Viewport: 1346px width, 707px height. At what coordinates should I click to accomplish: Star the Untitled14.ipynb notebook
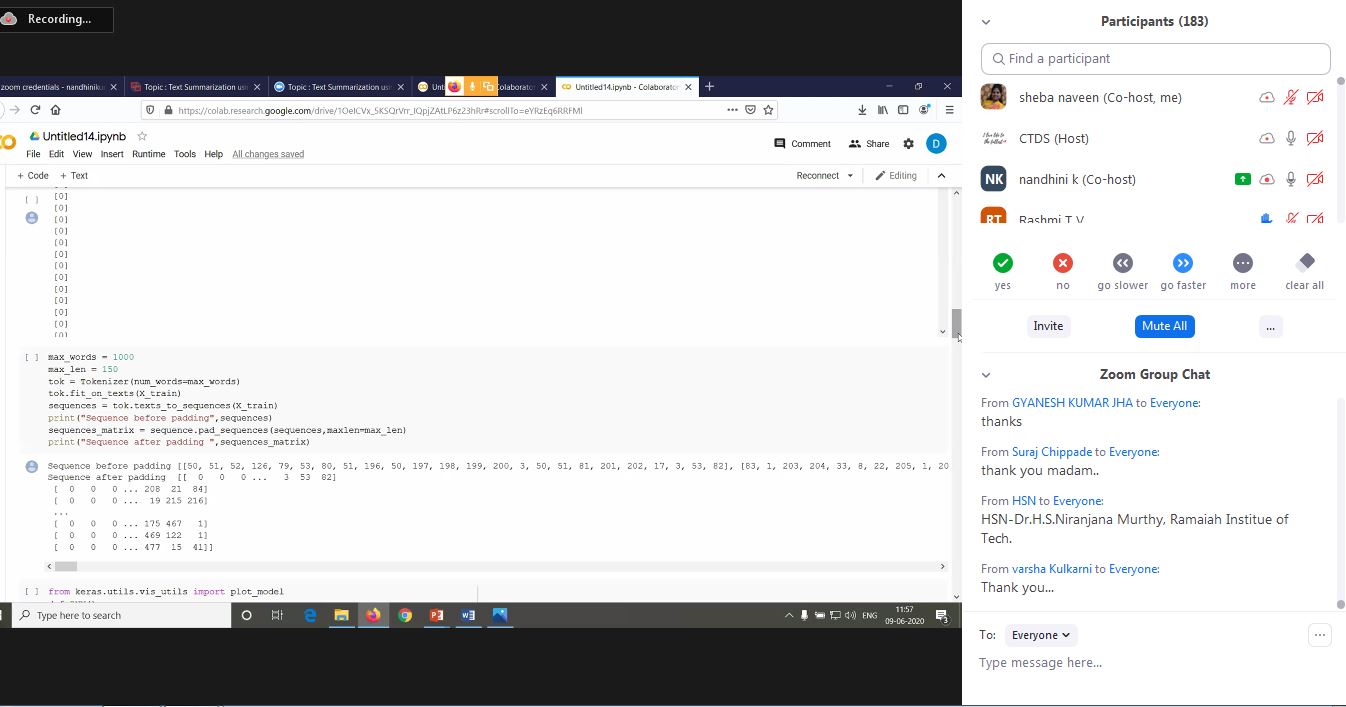tap(142, 136)
